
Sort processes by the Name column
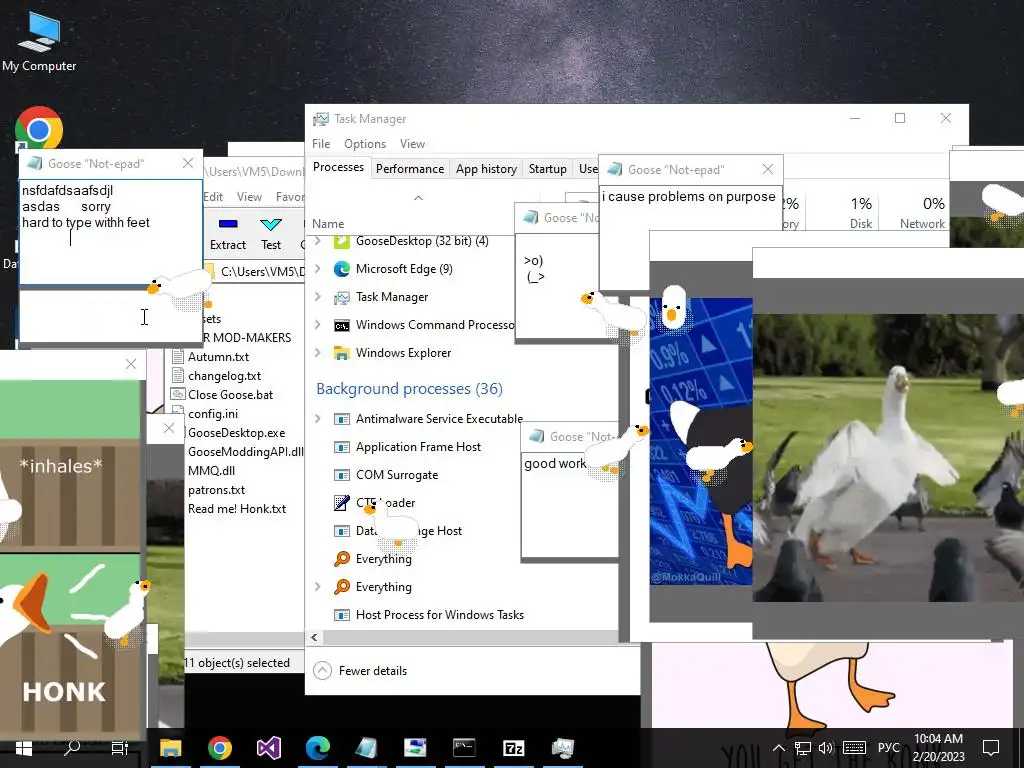pos(328,223)
